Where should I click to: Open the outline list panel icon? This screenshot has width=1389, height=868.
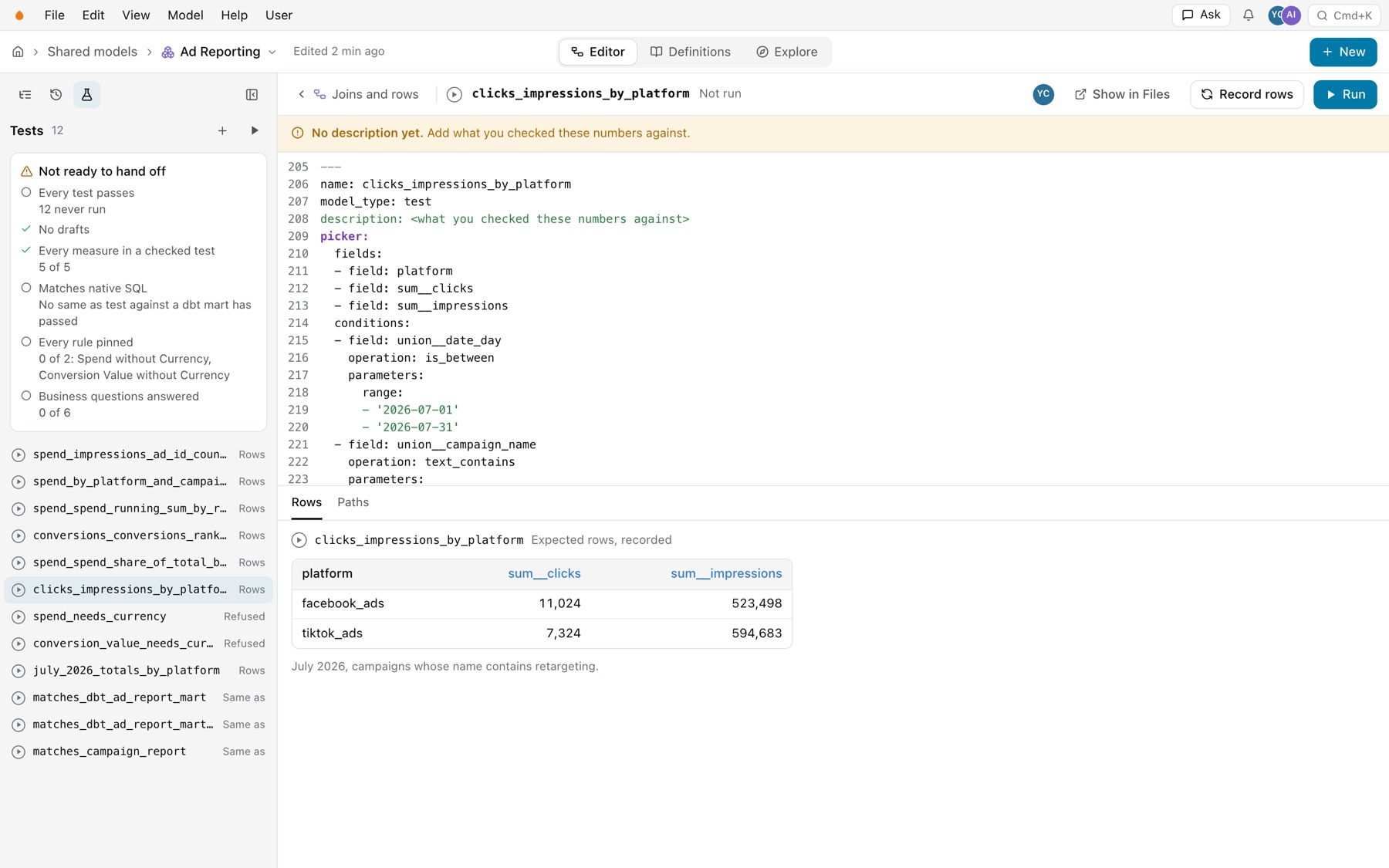[x=25, y=94]
